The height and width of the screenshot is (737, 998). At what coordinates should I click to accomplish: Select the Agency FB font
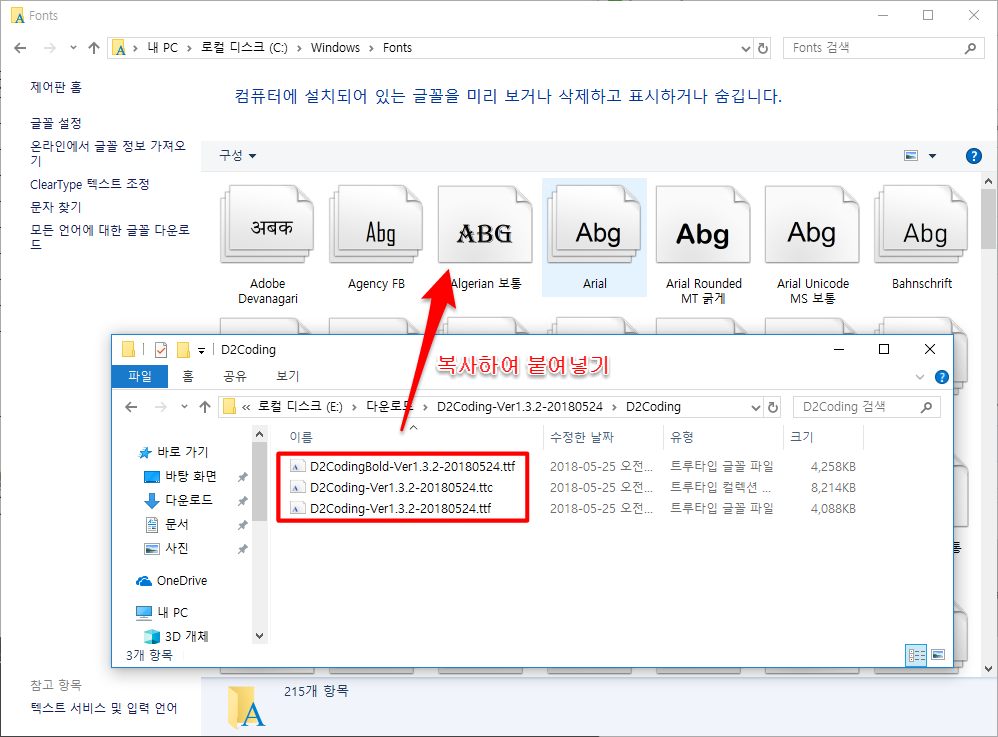pos(376,237)
